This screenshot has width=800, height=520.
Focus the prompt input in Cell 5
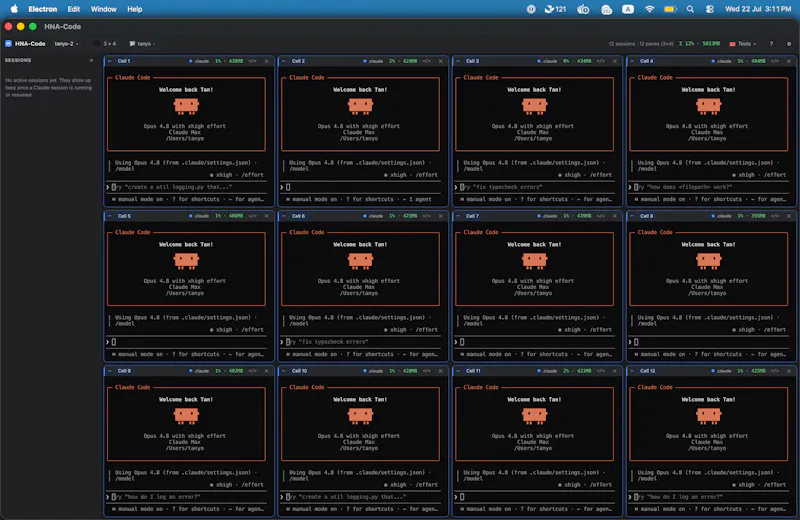coord(186,342)
